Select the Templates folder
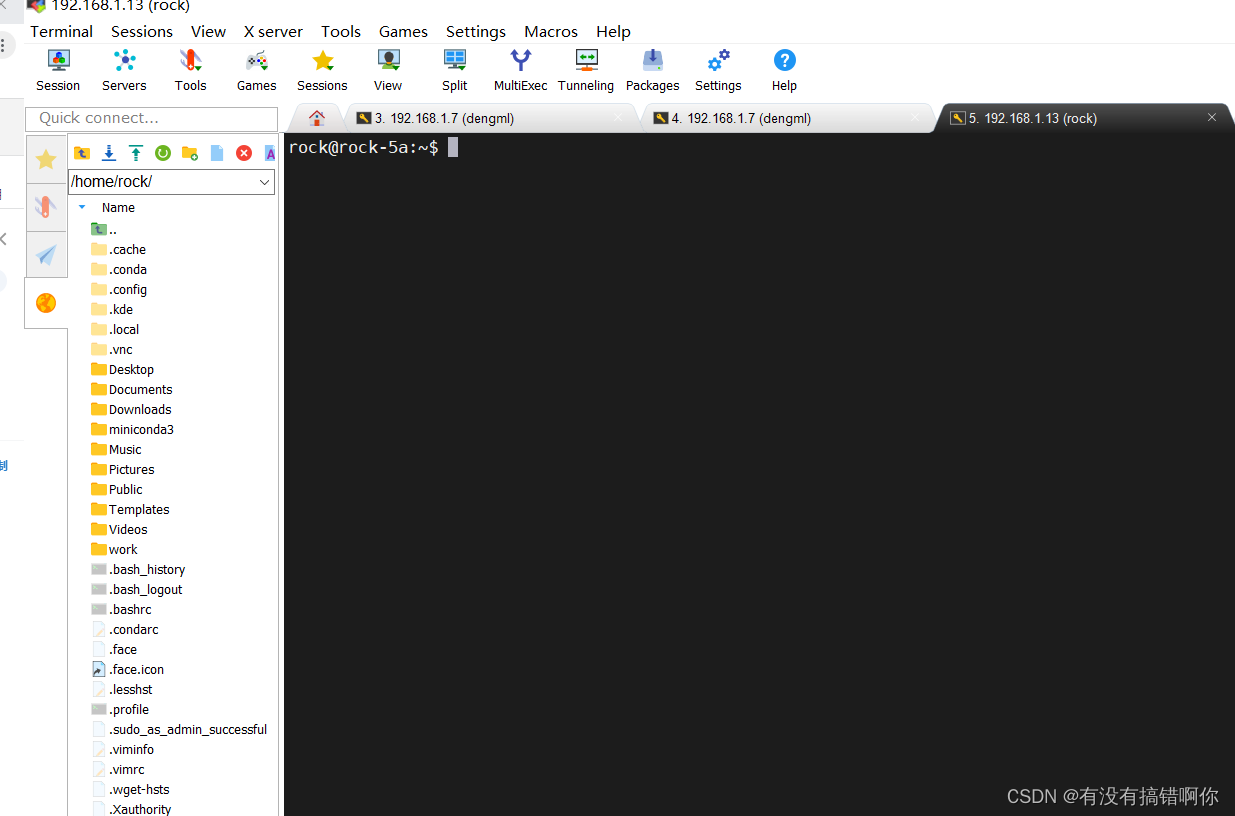 pos(130,509)
